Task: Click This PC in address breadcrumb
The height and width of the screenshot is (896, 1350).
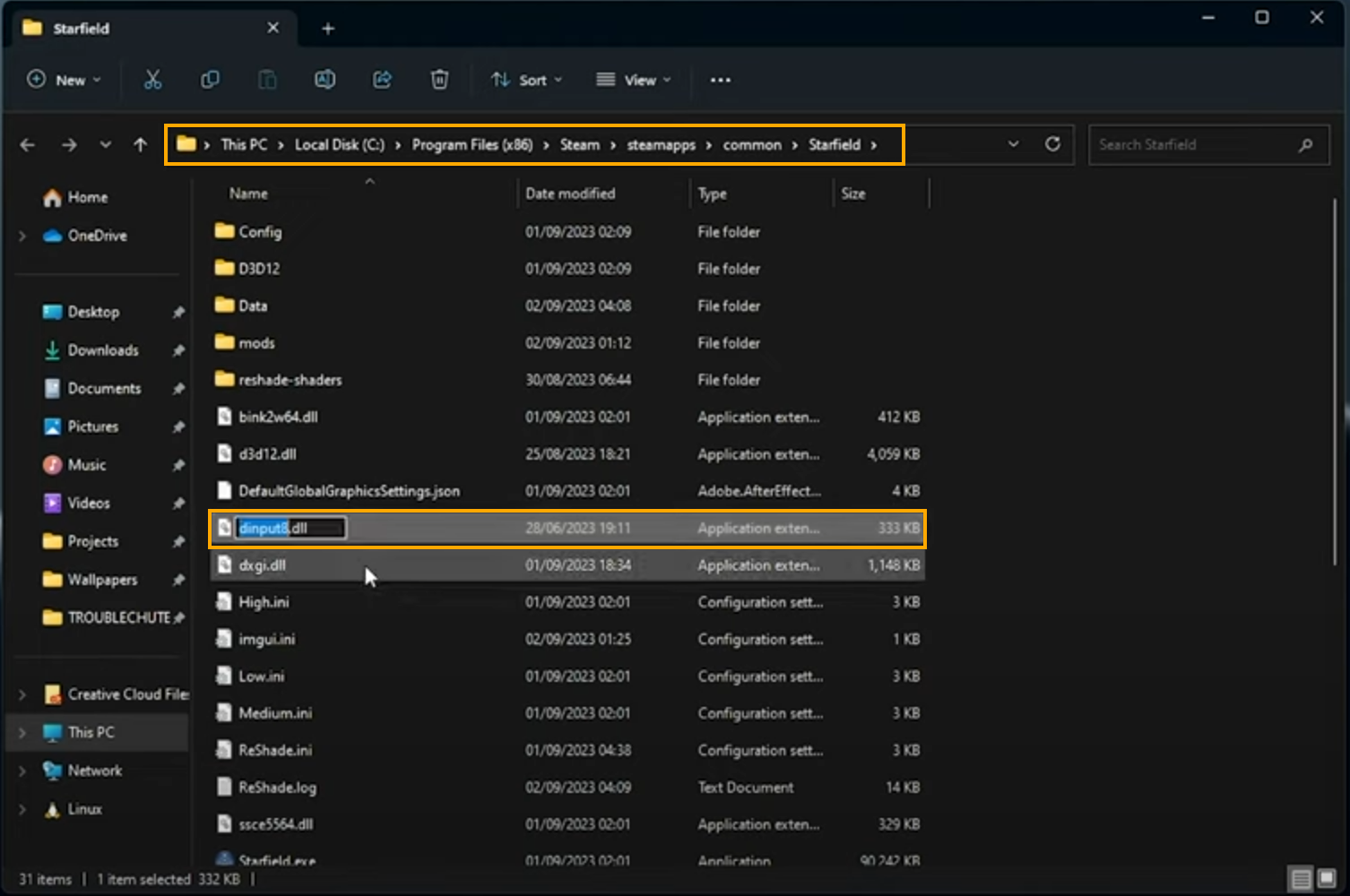Action: 244,144
